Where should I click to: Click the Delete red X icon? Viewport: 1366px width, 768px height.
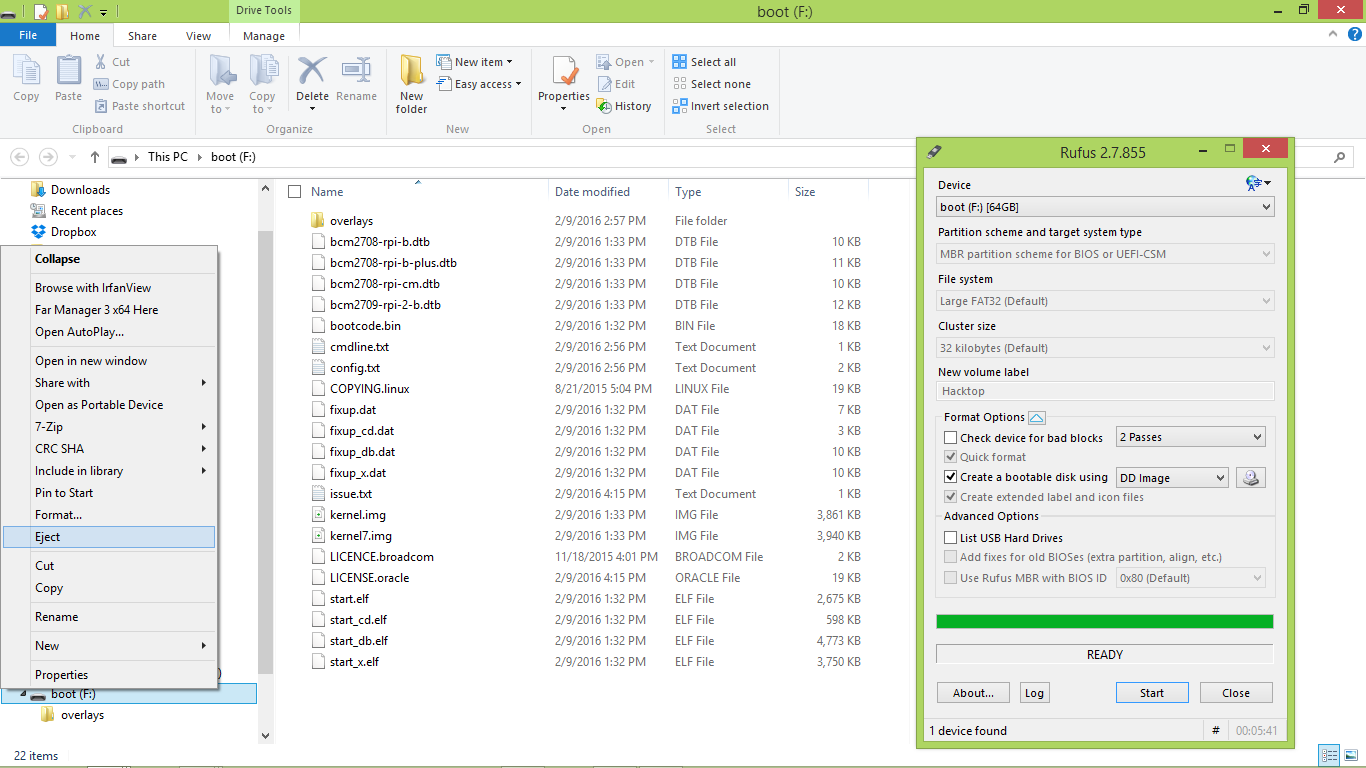[x=312, y=70]
